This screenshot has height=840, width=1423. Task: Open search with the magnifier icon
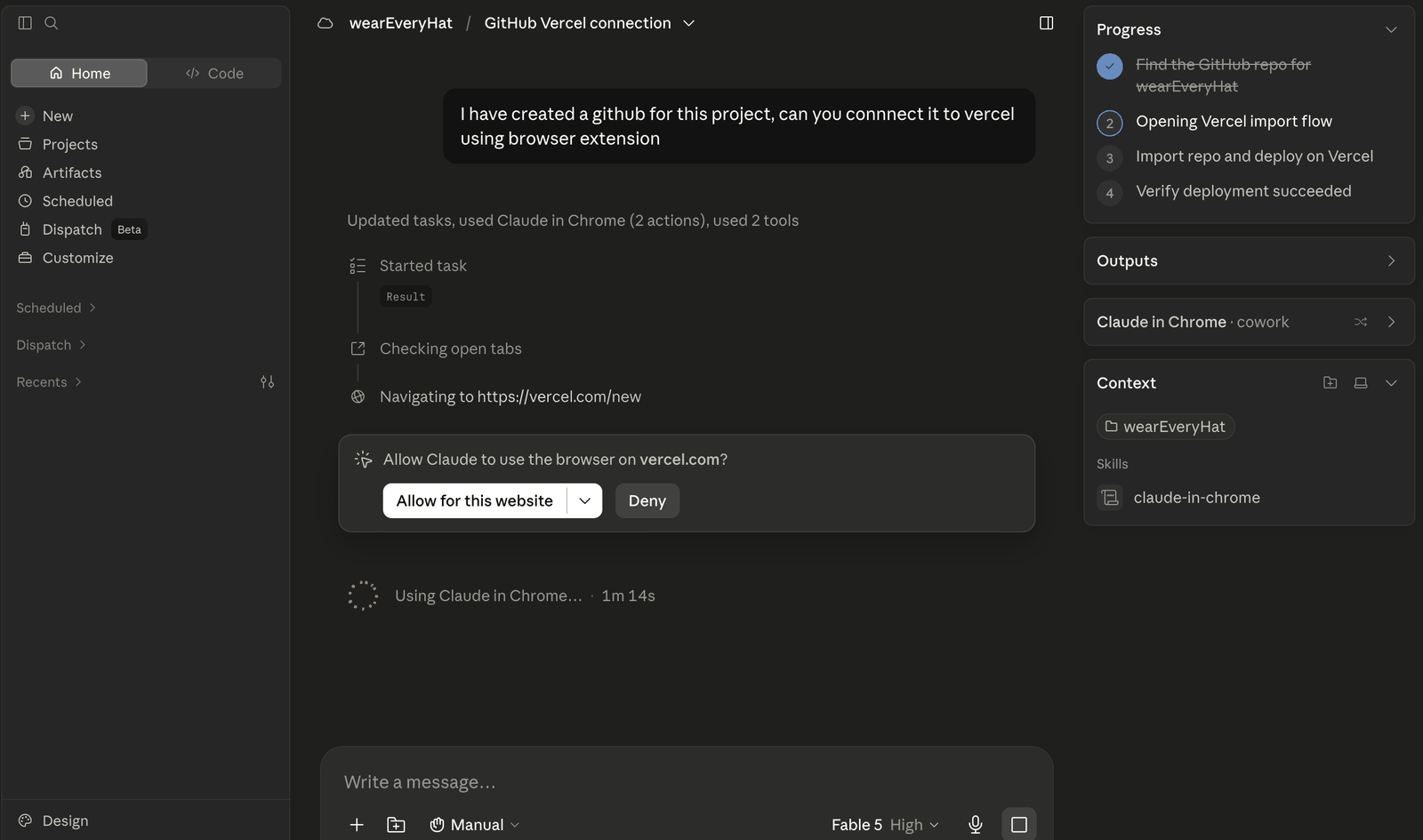tap(52, 23)
